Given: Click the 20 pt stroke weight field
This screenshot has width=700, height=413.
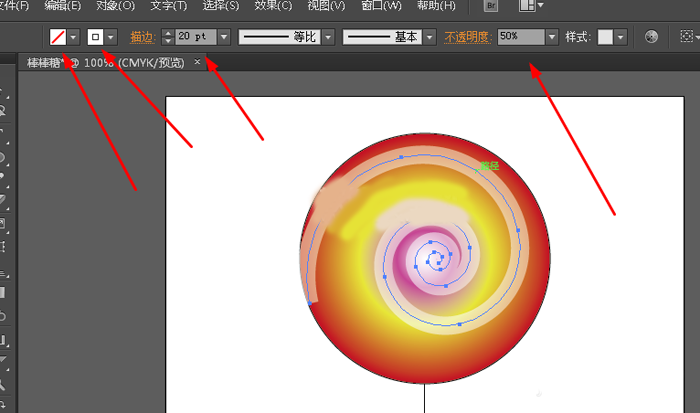Looking at the screenshot, I should coord(194,37).
